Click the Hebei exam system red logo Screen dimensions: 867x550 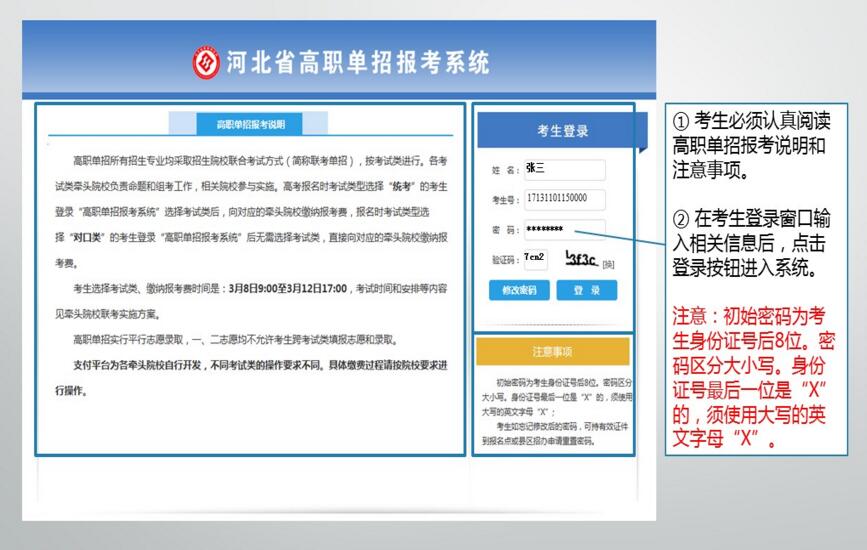point(206,62)
